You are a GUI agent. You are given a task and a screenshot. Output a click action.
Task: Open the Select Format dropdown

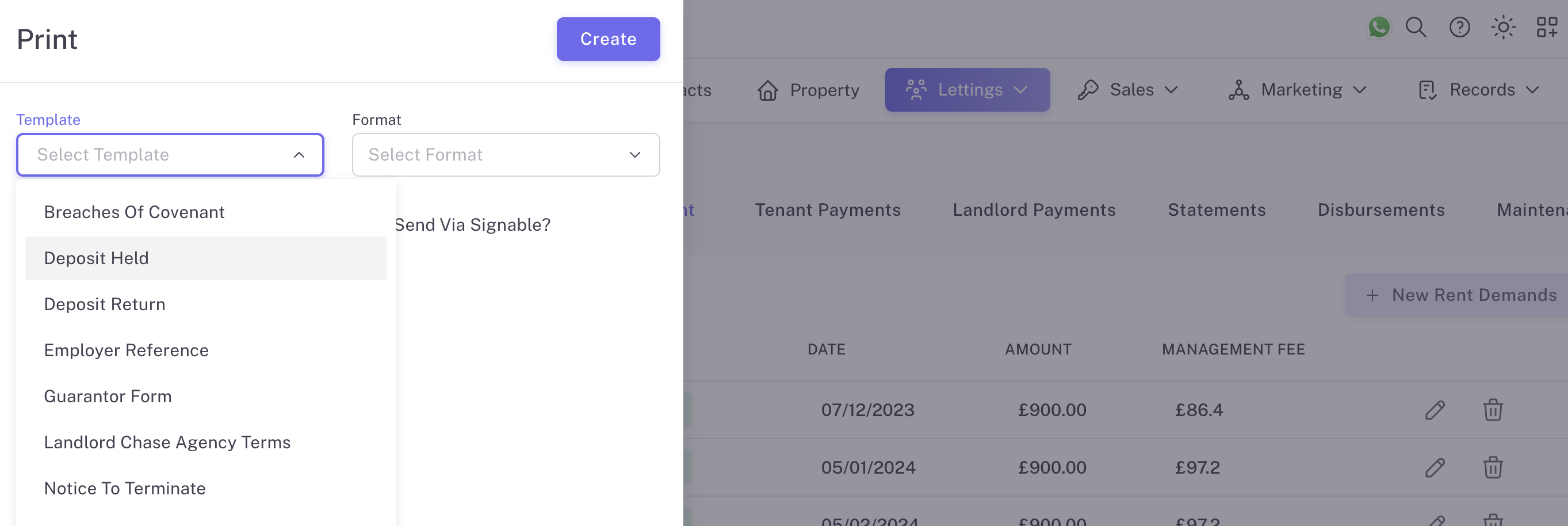pos(505,155)
